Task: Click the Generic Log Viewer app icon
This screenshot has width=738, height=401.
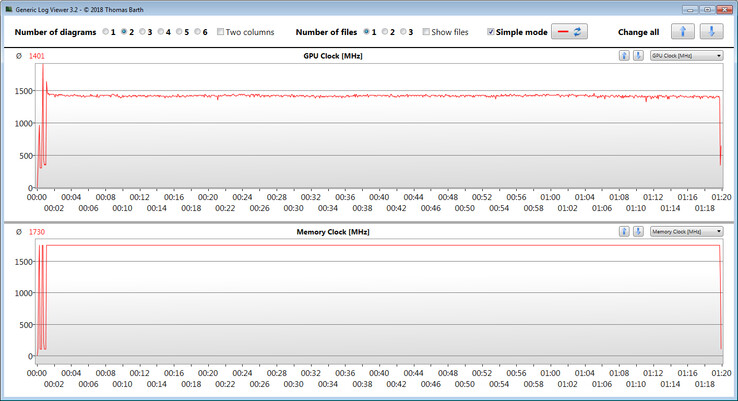Action: [9, 9]
